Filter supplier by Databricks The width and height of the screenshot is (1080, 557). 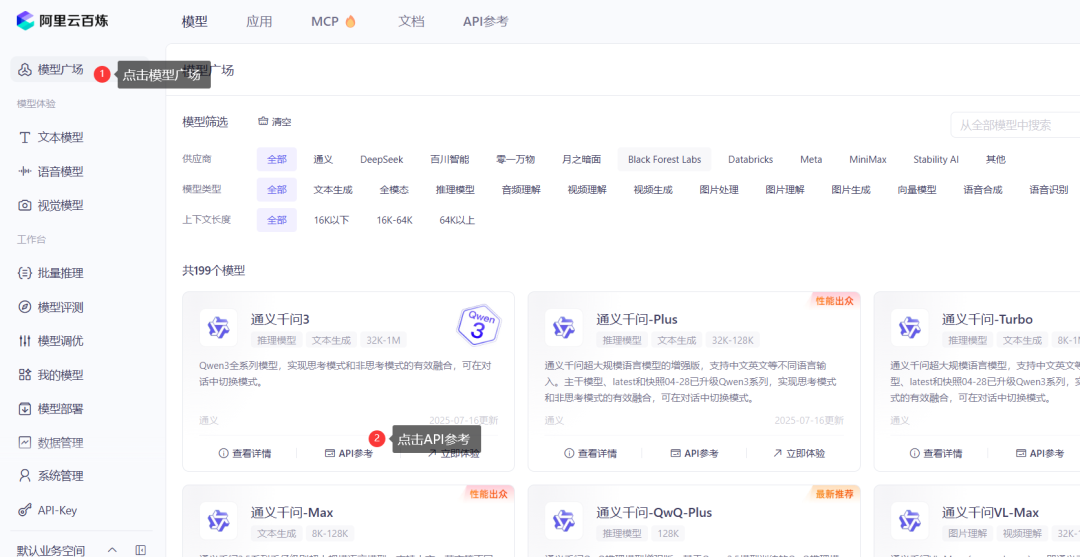click(x=751, y=159)
